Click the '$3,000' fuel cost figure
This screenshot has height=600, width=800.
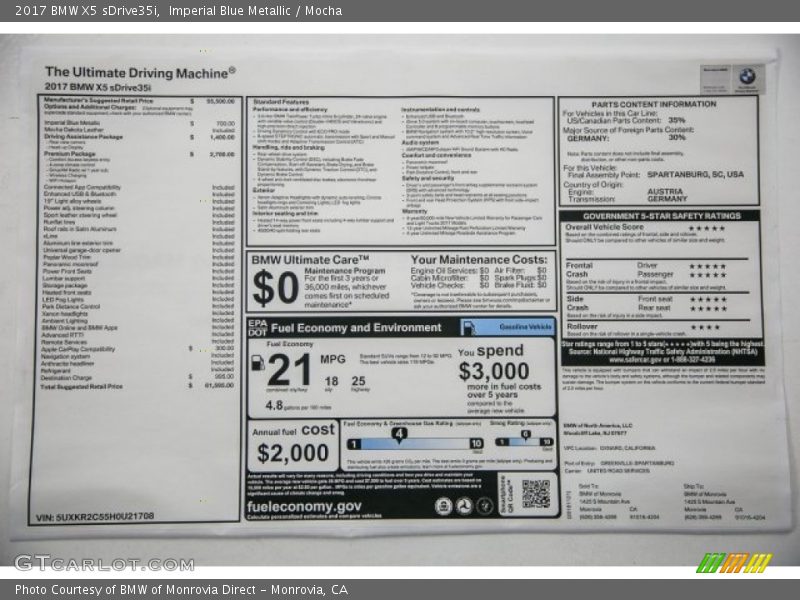tap(493, 371)
